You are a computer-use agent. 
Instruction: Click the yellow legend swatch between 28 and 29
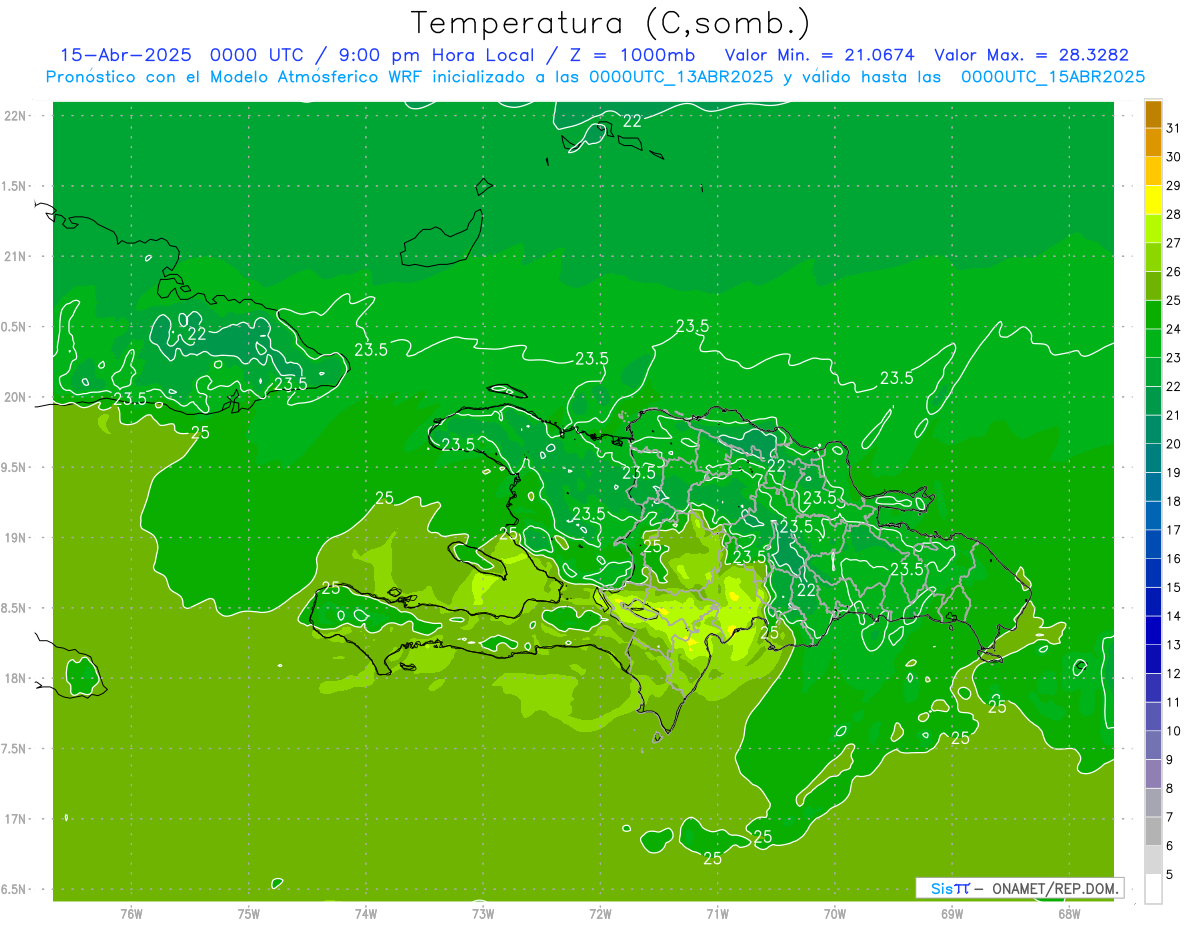pyautogui.click(x=1153, y=200)
